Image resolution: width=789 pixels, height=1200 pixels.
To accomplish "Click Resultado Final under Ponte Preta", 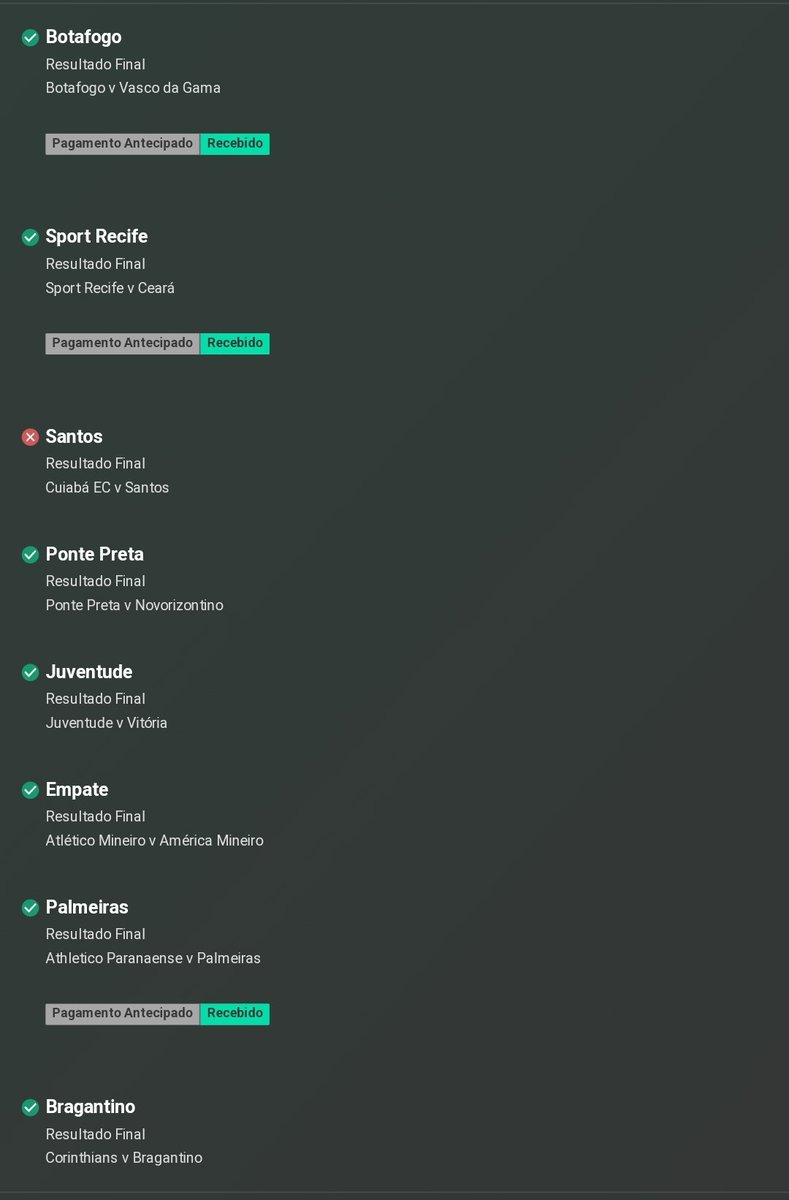I will click(x=96, y=581).
